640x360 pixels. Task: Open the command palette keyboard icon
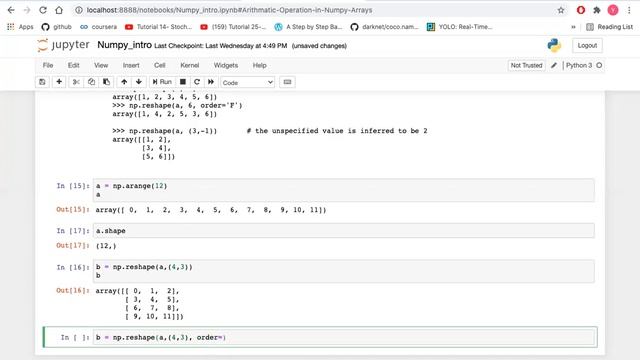pyautogui.click(x=287, y=82)
